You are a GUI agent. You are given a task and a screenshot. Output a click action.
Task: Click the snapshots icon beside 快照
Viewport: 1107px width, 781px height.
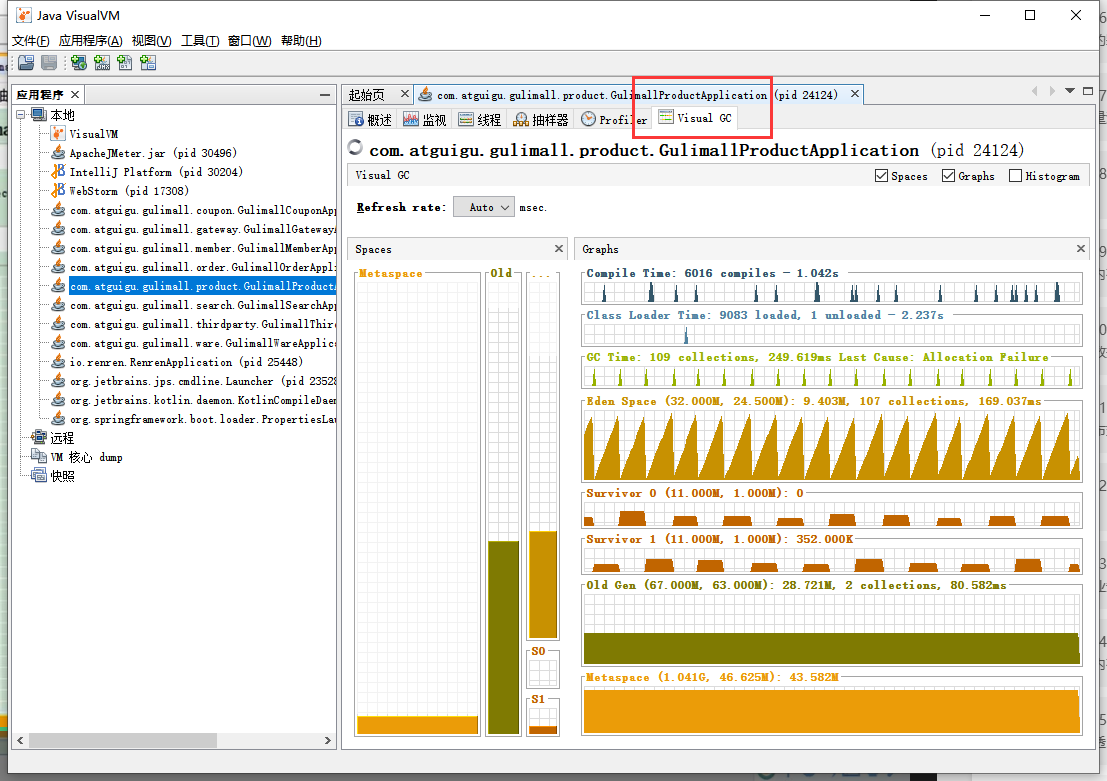point(39,476)
